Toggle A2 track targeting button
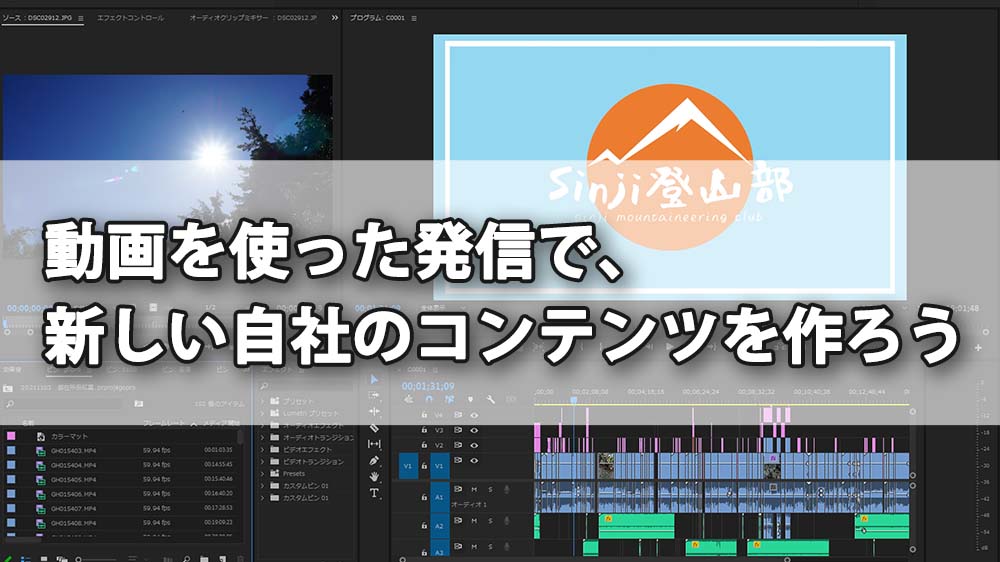 pos(439,526)
